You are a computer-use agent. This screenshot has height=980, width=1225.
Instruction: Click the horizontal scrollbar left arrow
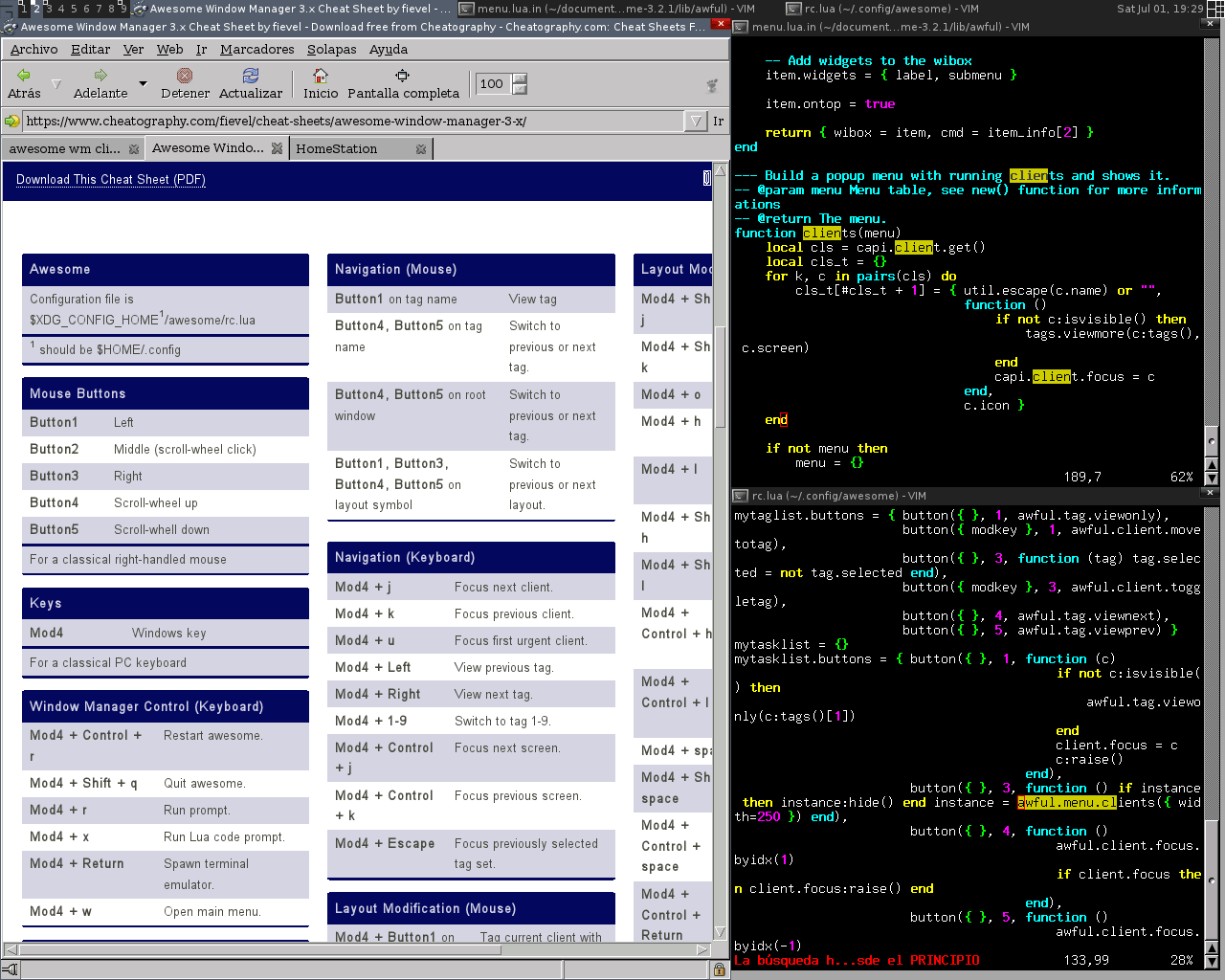11,949
